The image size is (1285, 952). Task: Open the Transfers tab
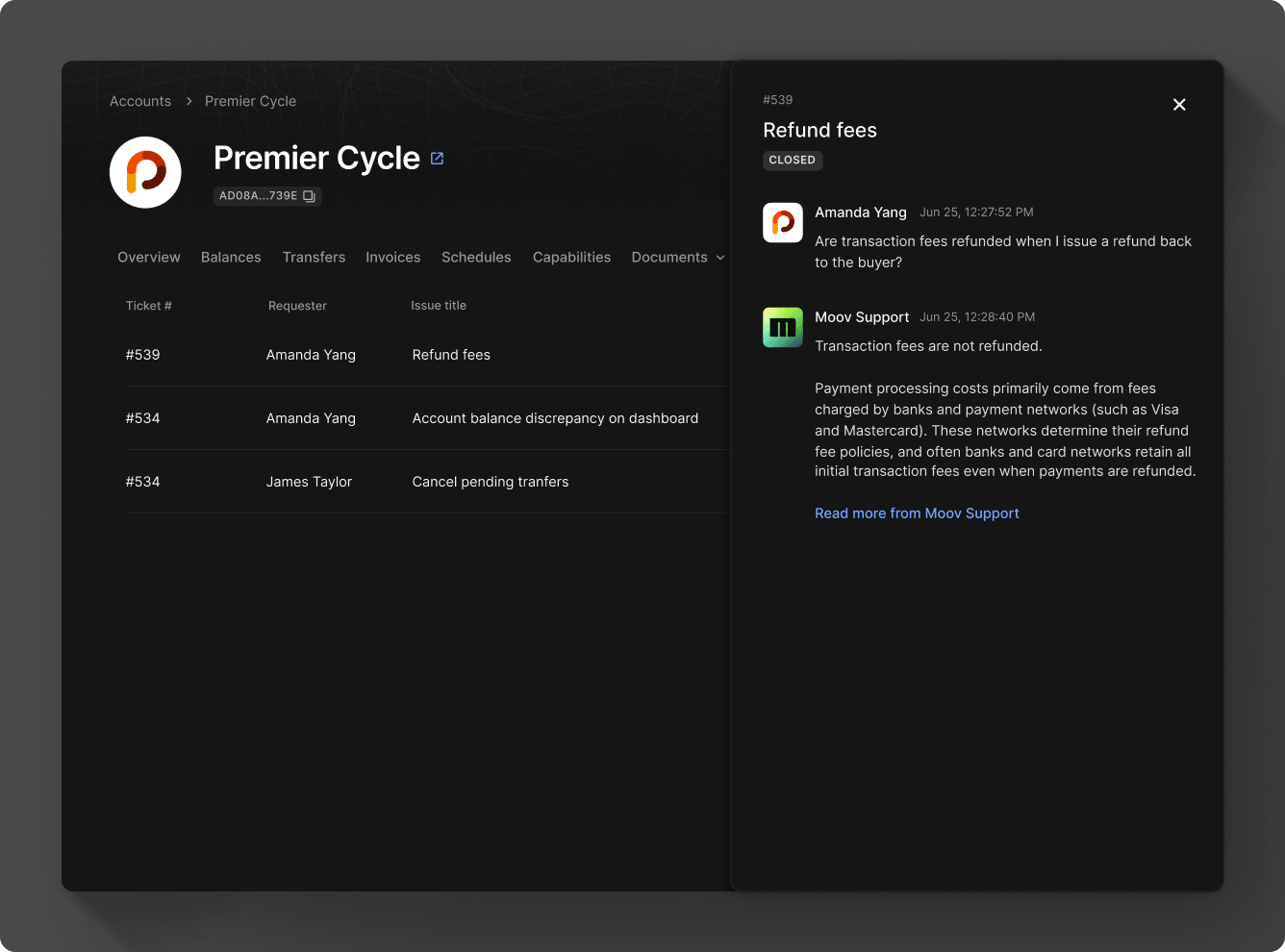pyautogui.click(x=314, y=257)
